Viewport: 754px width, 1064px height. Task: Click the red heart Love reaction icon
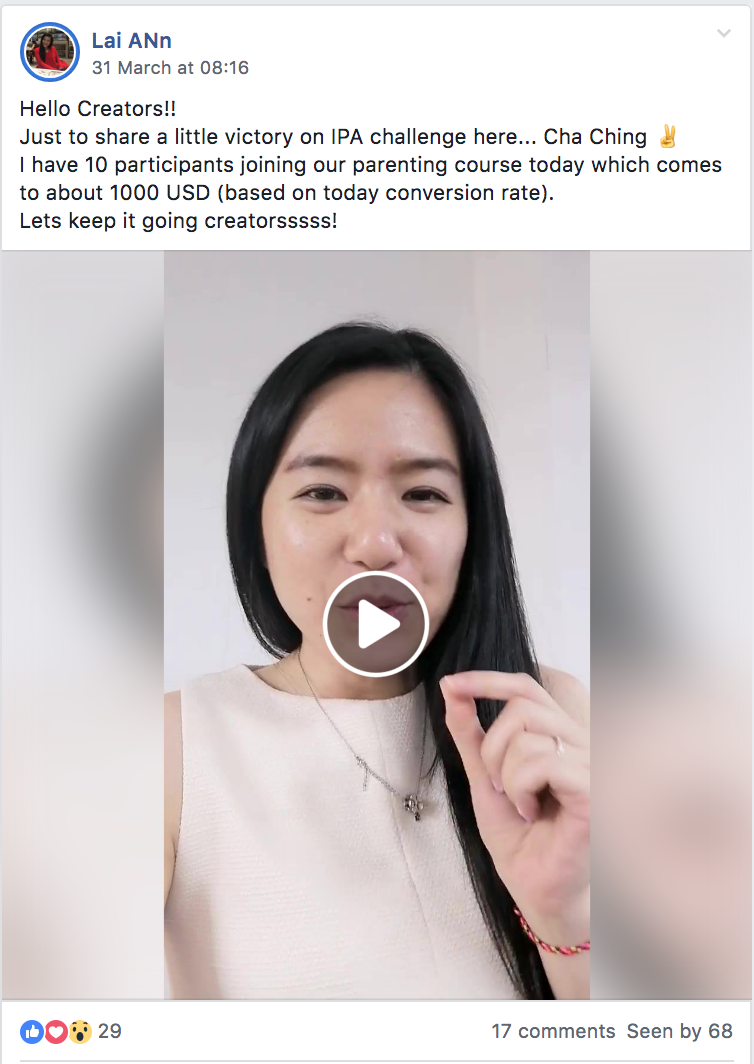pyautogui.click(x=56, y=1032)
